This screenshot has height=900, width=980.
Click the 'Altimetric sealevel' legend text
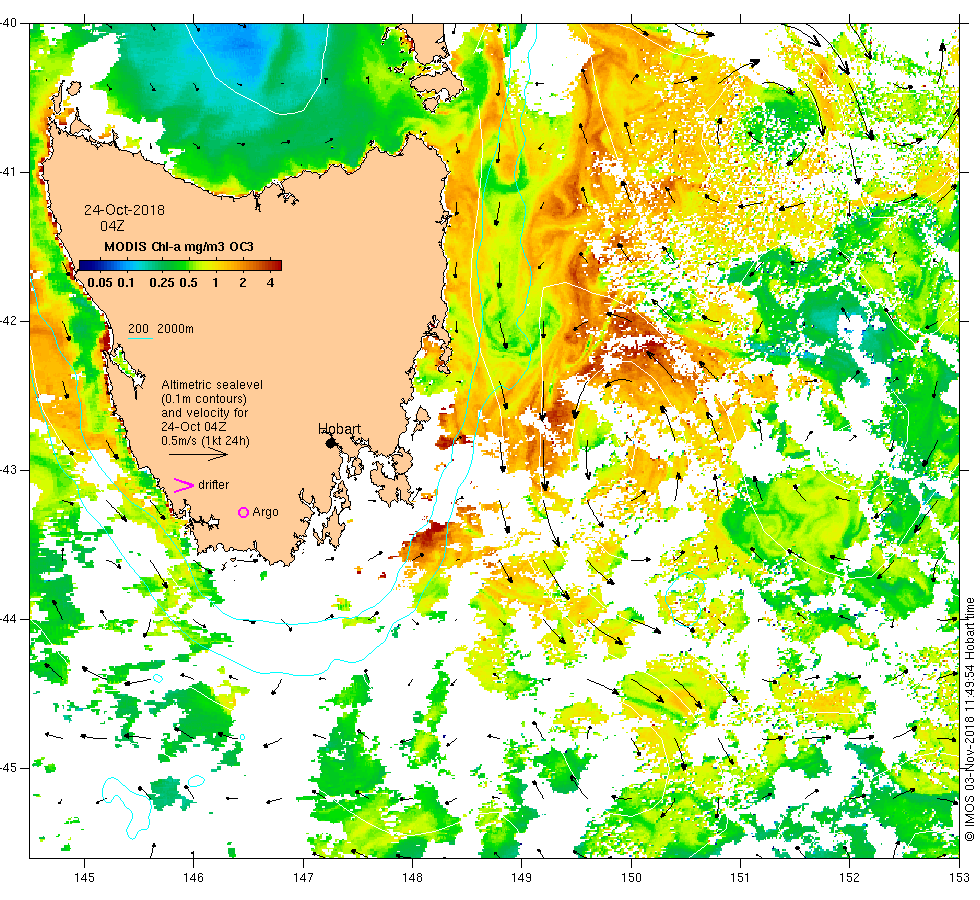212,385
